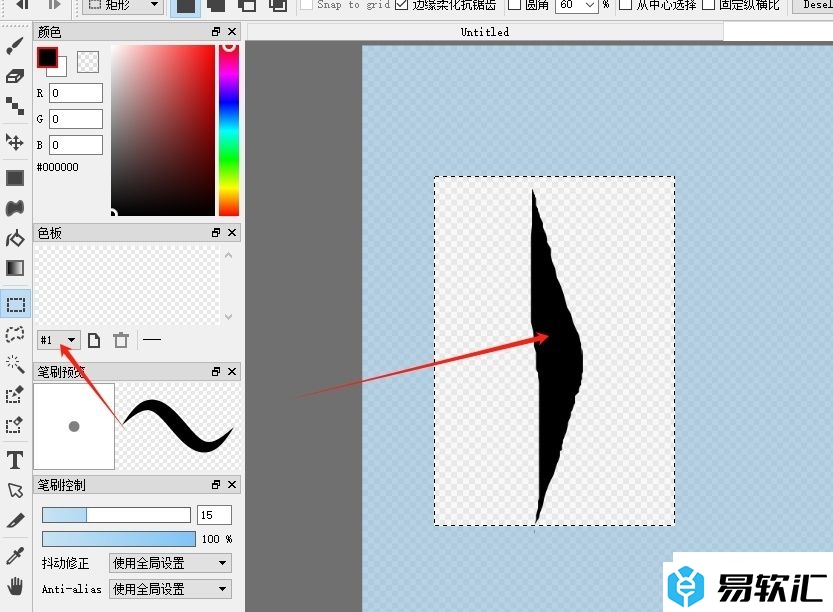Select the transparent color swatch

click(88, 62)
